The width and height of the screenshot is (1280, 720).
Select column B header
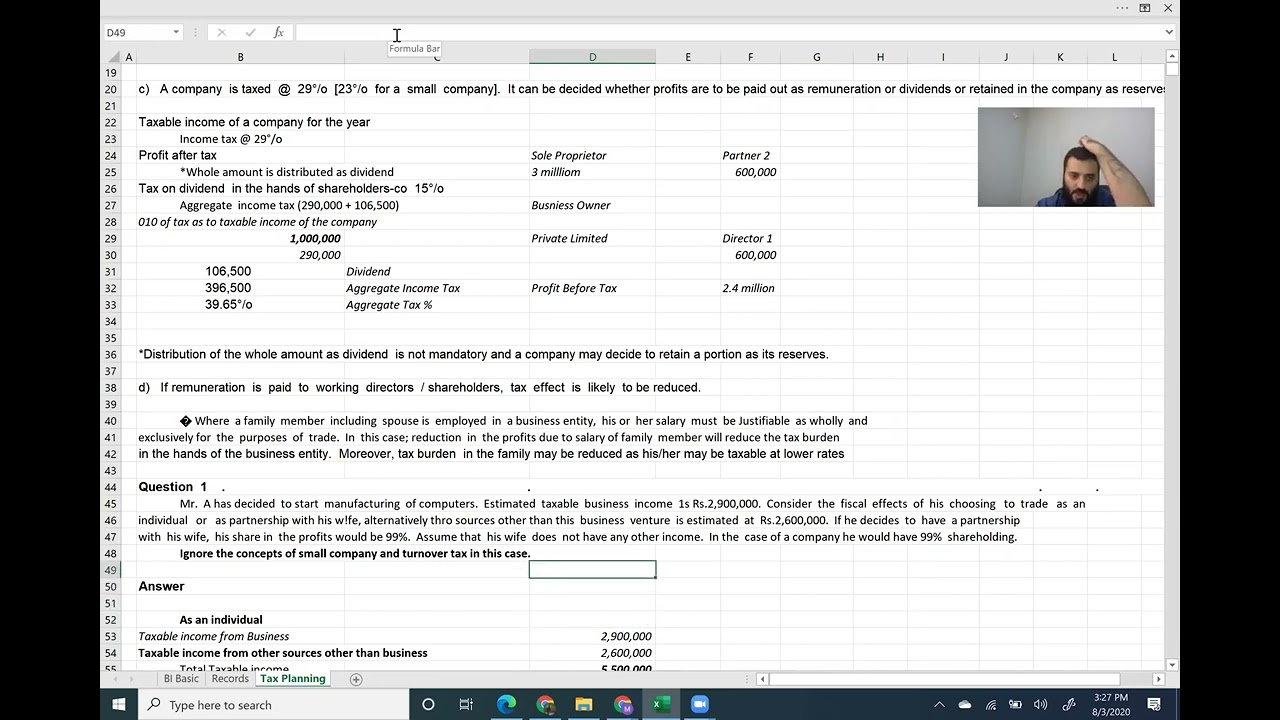click(240, 57)
